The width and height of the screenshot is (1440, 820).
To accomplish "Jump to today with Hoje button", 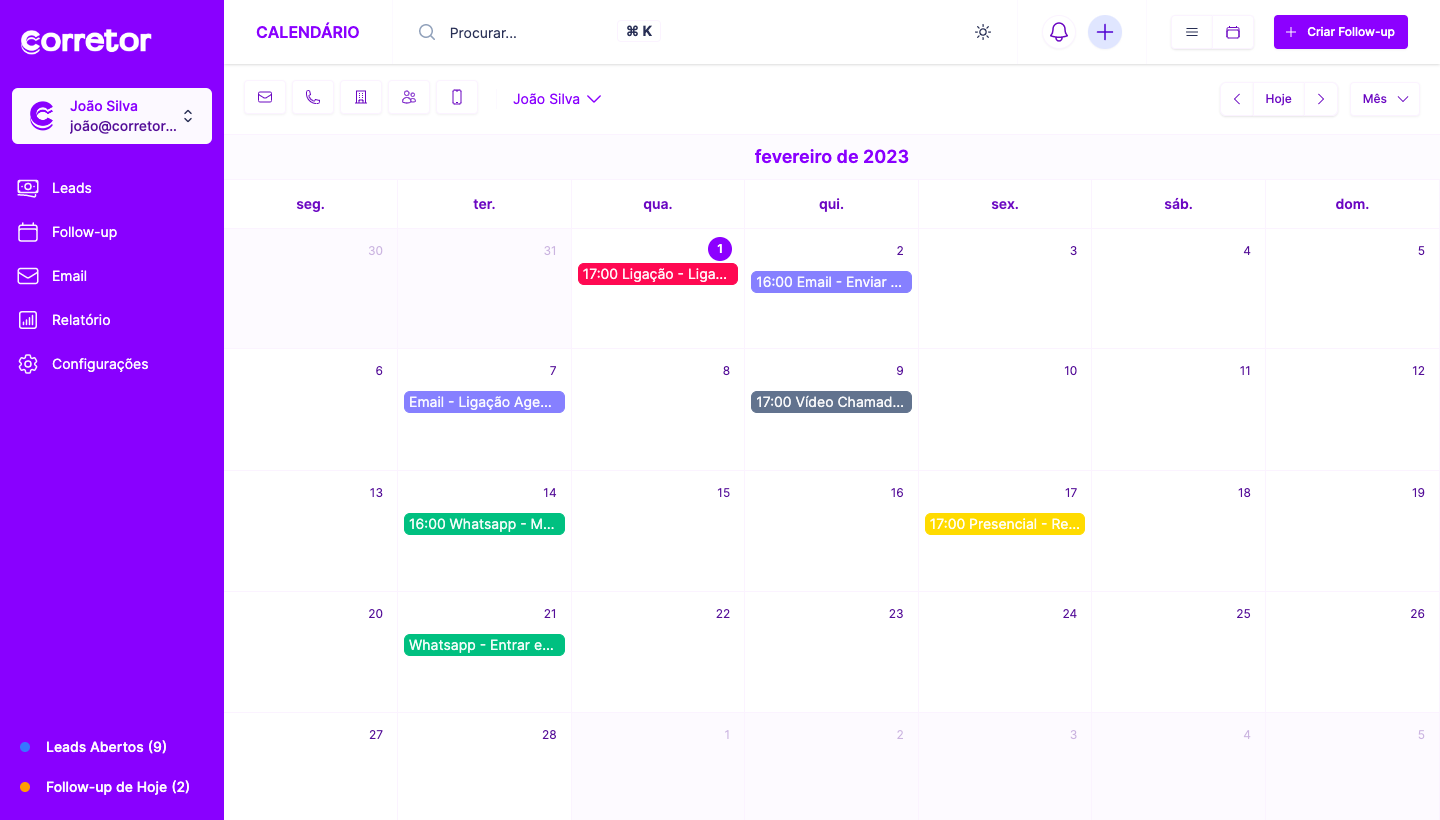I will pyautogui.click(x=1278, y=99).
